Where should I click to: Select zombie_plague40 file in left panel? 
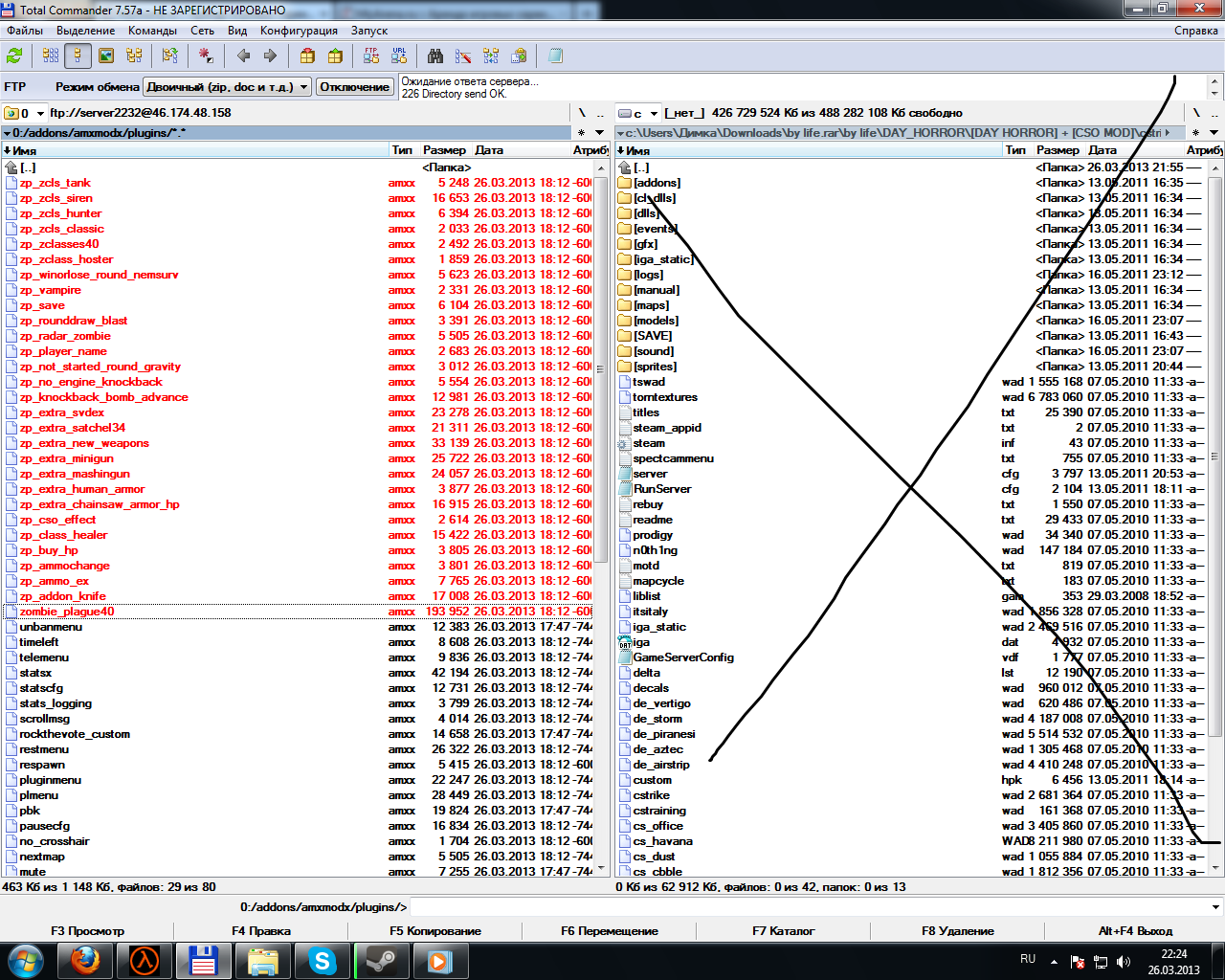tap(298, 612)
